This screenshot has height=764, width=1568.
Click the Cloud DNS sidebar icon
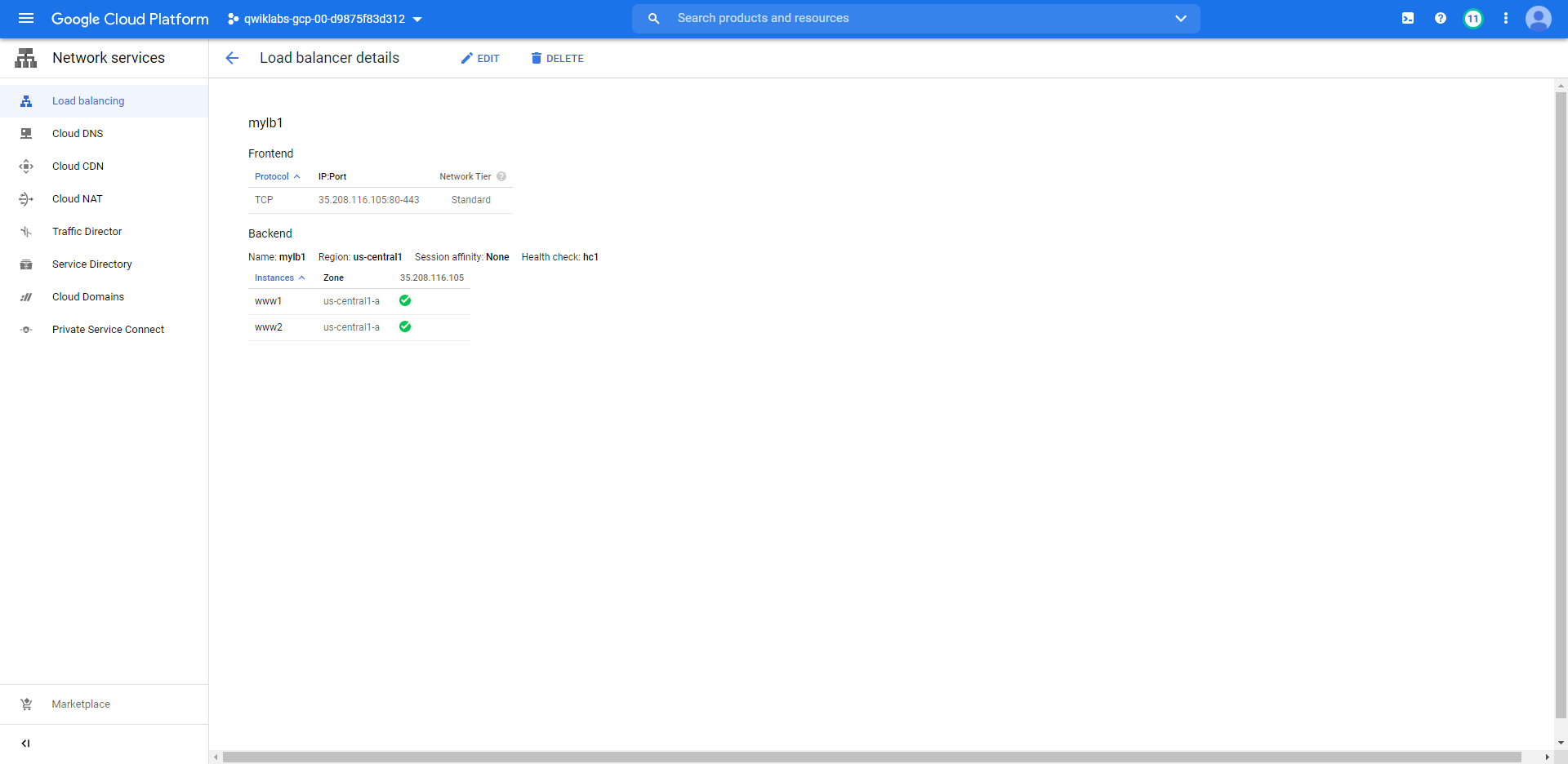[26, 134]
